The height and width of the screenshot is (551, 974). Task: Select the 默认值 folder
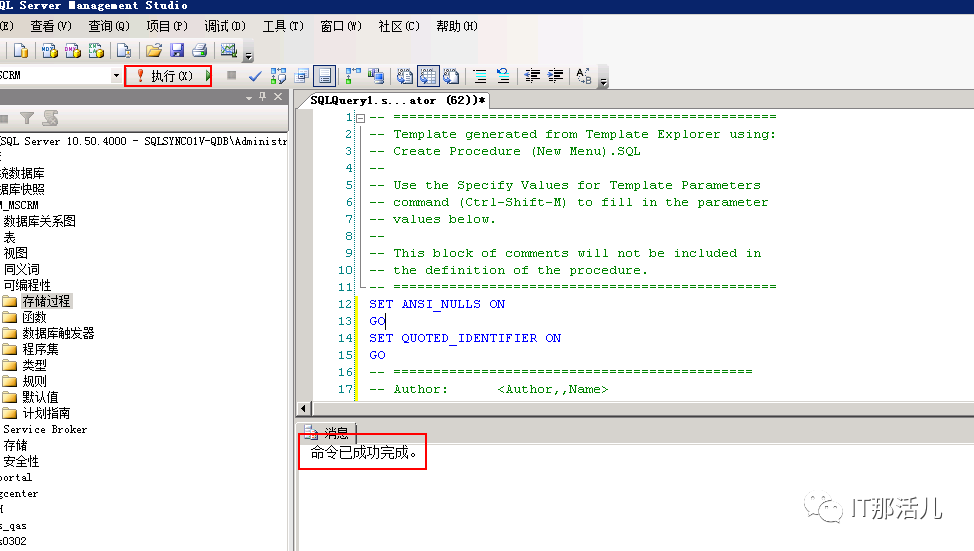point(40,398)
